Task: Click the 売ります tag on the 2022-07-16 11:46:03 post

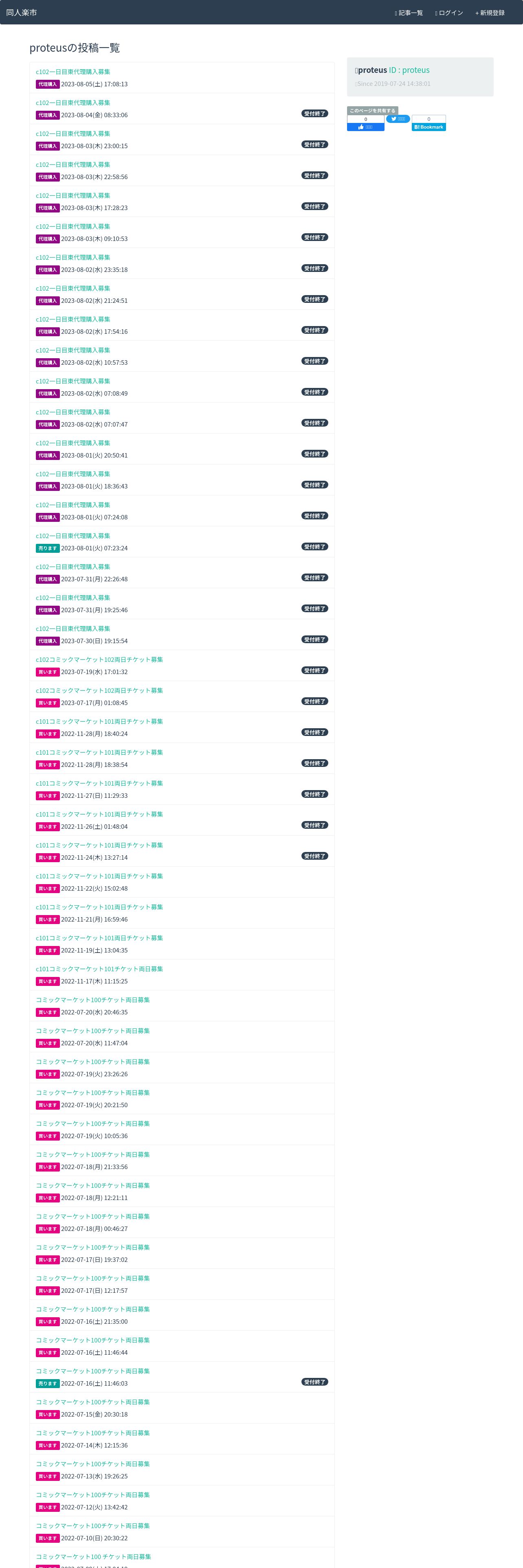Action: (48, 1383)
